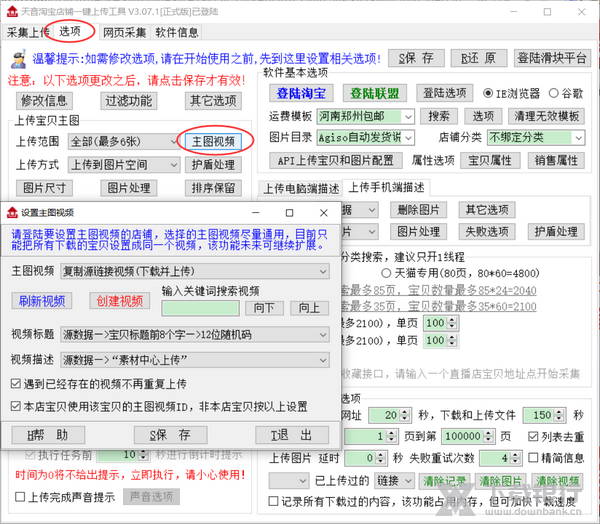The width and height of the screenshot is (600, 524).
Task: Expand the 上传范围 dropdown
Action: click(x=173, y=142)
